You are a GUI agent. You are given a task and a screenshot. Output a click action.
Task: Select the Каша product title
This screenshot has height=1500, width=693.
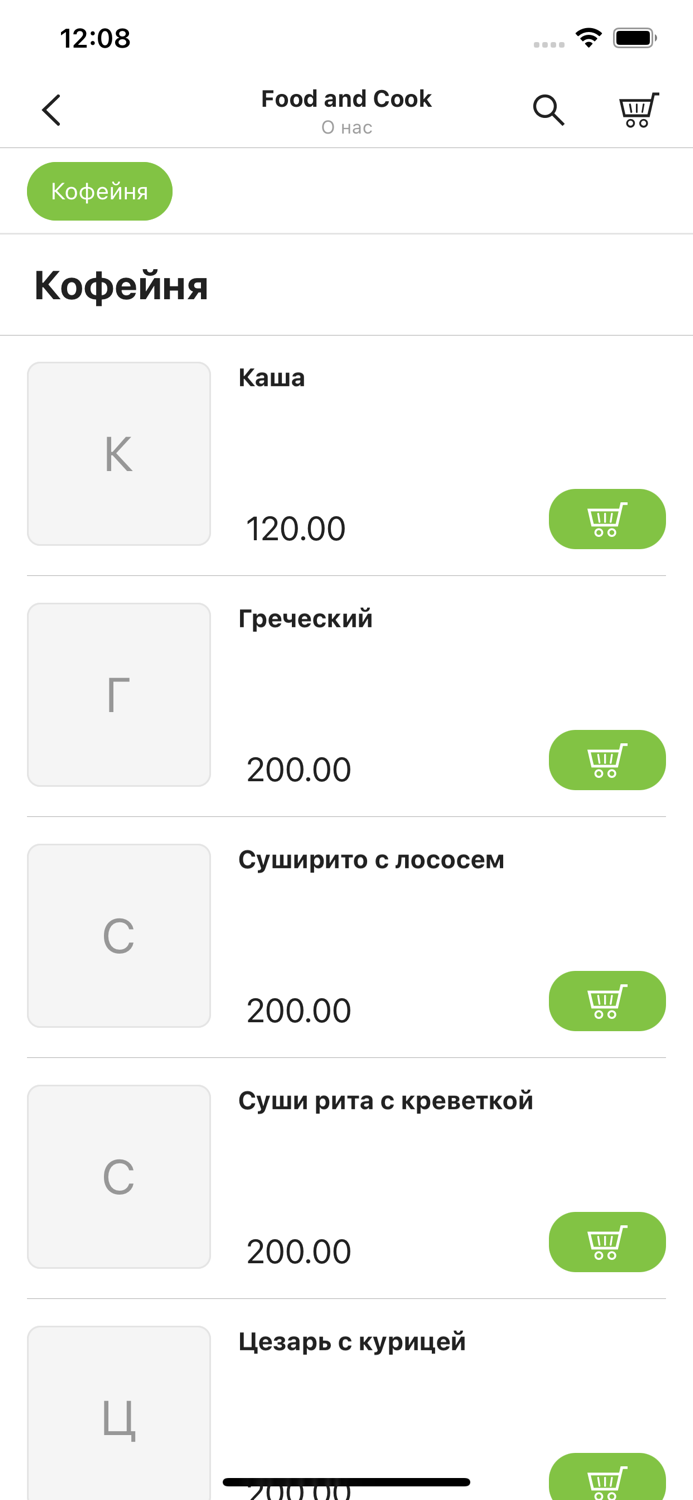tap(271, 378)
